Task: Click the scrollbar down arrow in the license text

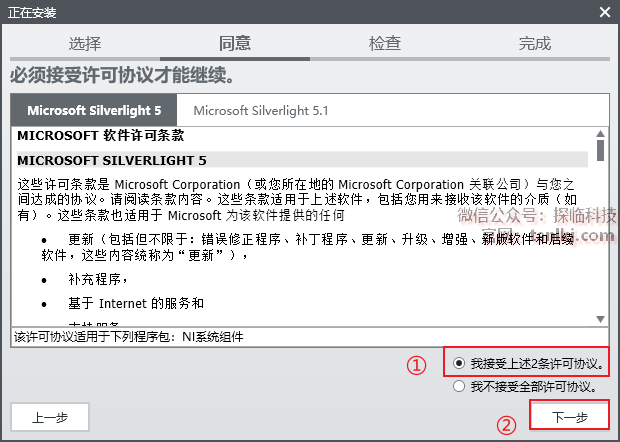Action: (601, 319)
